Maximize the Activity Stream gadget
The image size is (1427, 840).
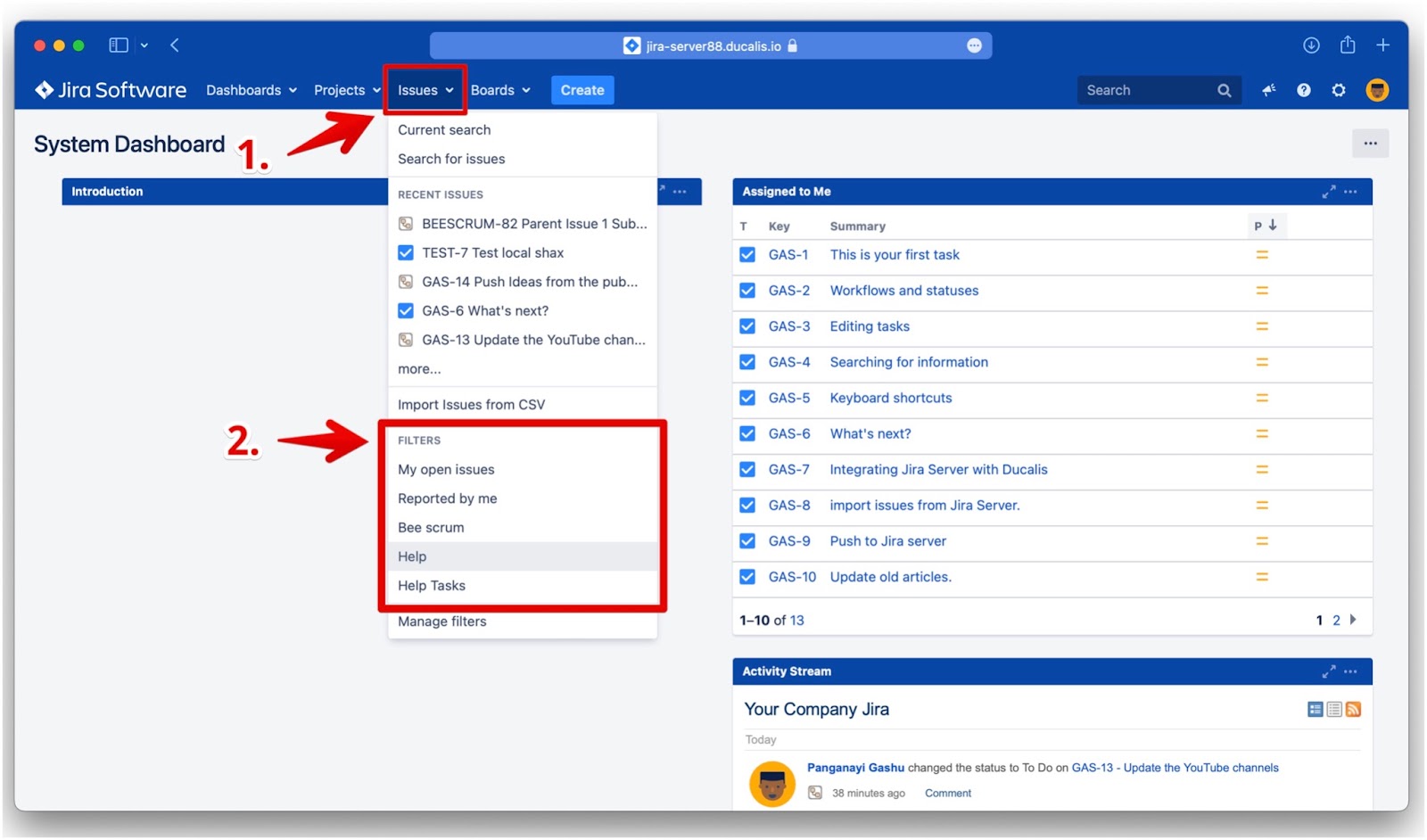click(x=1329, y=671)
